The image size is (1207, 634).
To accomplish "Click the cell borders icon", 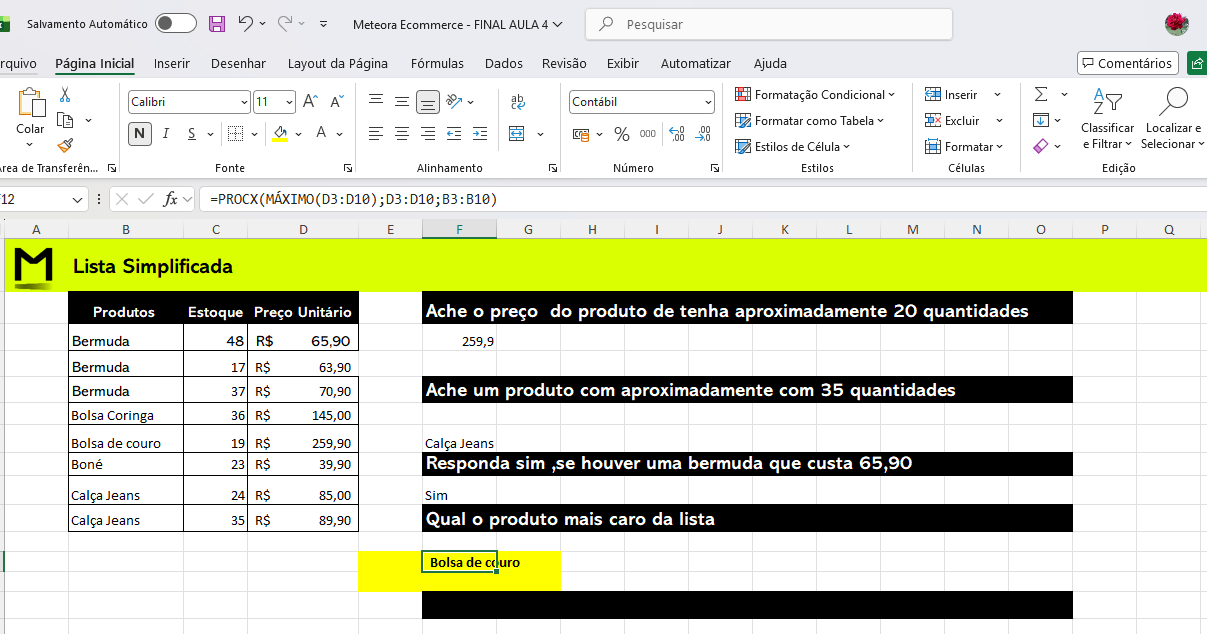I will (234, 133).
